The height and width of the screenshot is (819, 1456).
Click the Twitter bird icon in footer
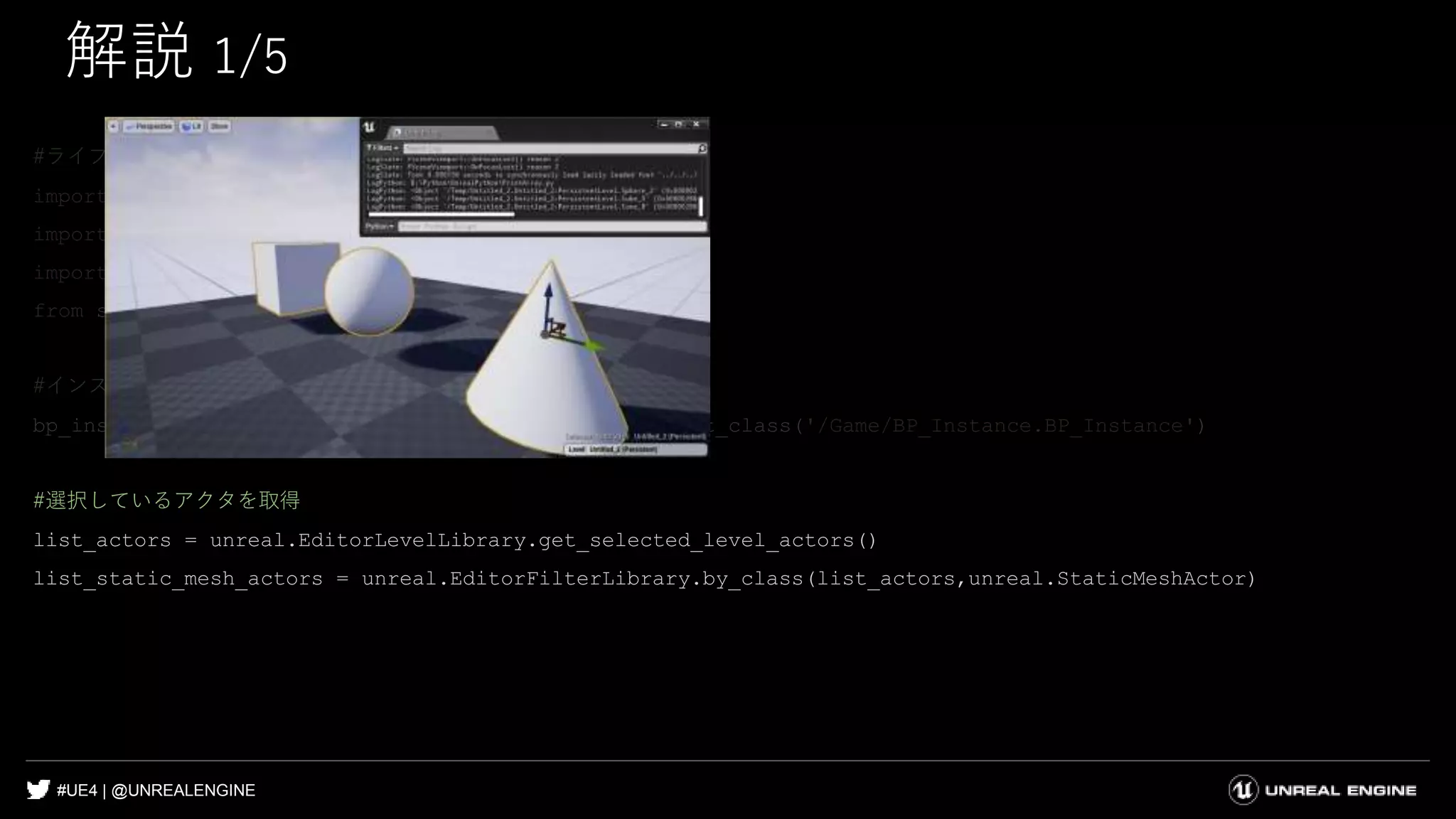pyautogui.click(x=38, y=790)
